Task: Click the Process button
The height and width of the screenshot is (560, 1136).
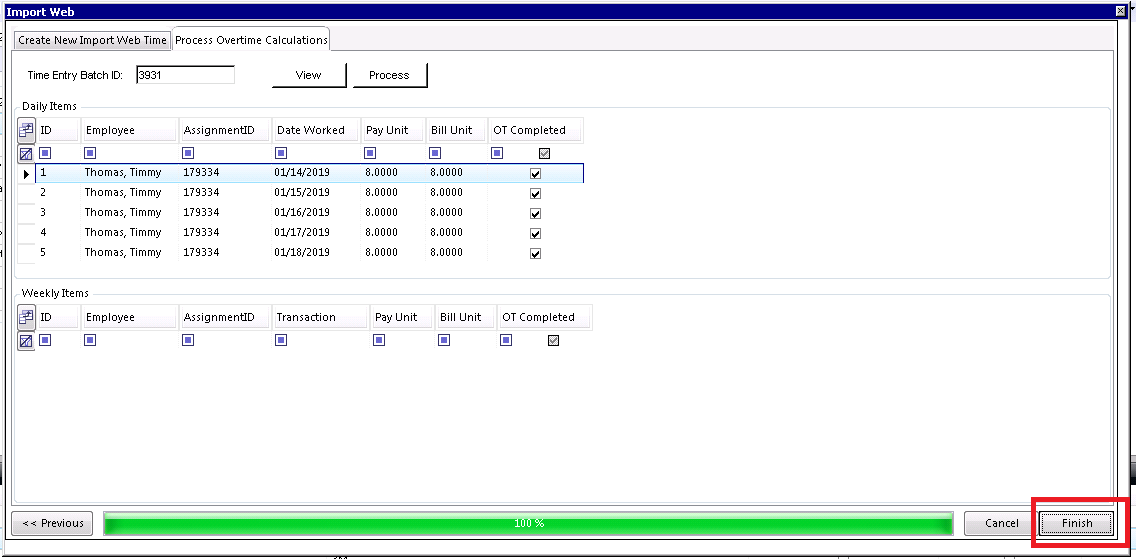Action: [389, 75]
